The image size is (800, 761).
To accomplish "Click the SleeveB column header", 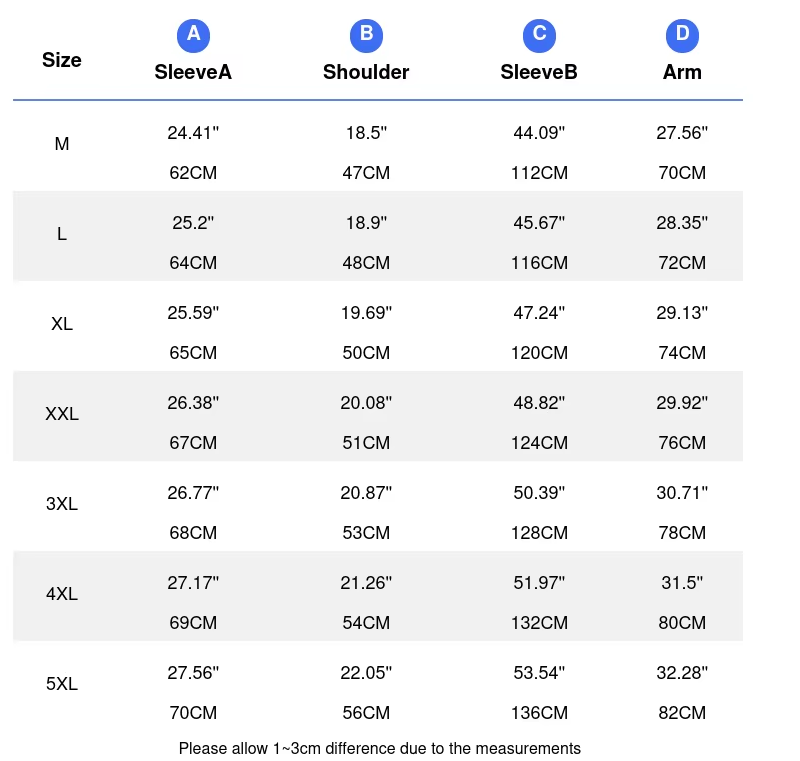I will point(539,72).
